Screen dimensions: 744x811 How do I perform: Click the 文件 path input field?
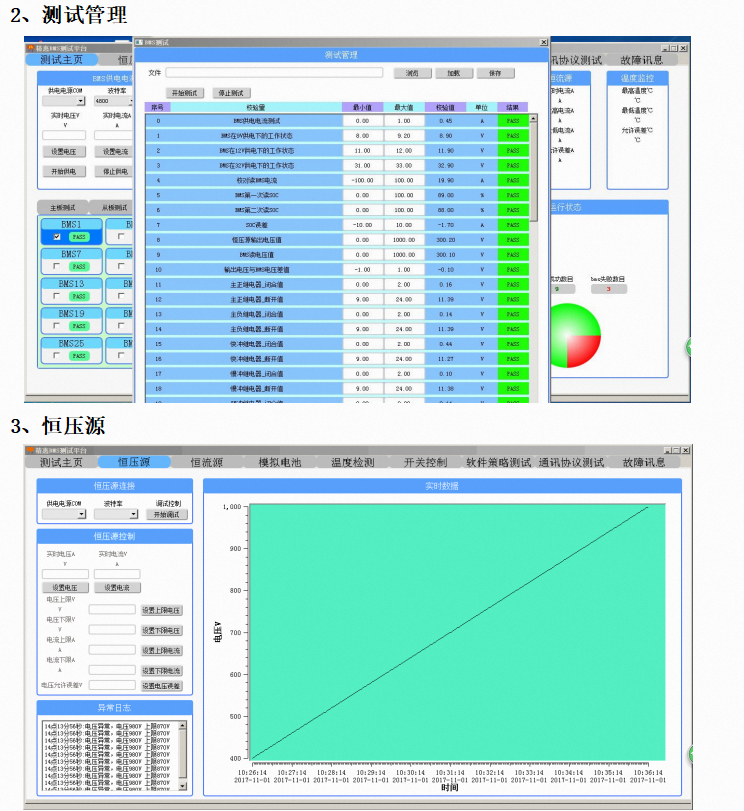[275, 73]
